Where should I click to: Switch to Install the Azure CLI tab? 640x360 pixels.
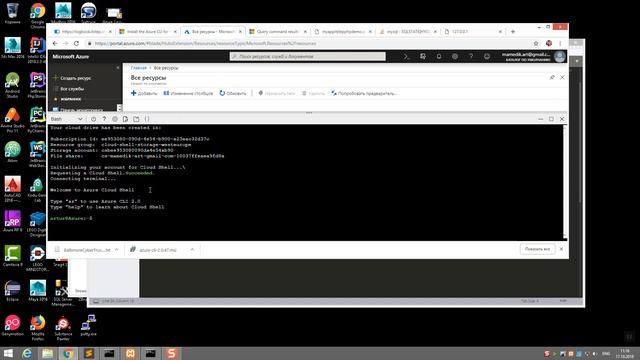(x=148, y=31)
